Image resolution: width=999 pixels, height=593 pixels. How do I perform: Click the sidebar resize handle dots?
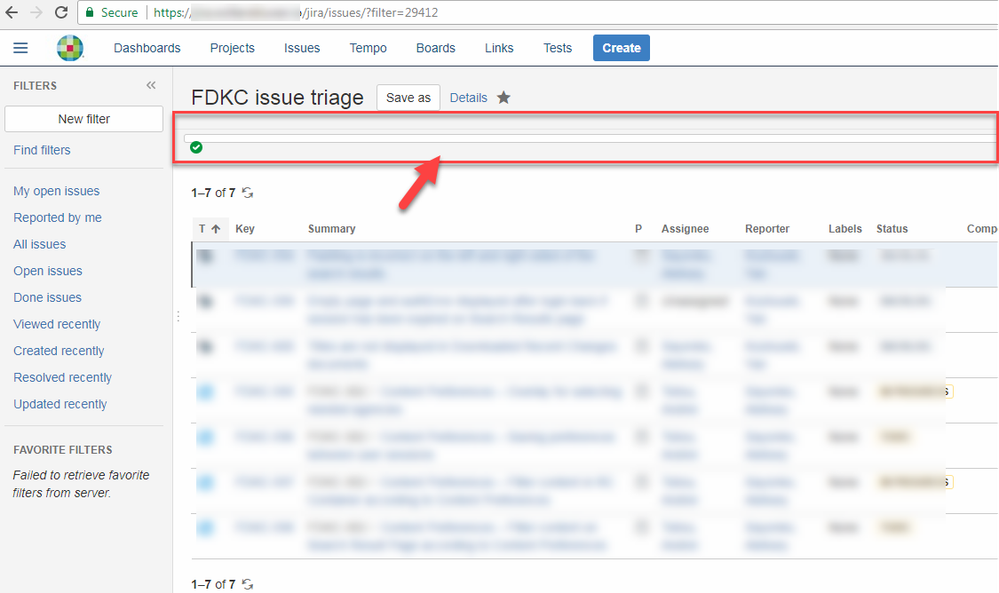pyautogui.click(x=178, y=316)
